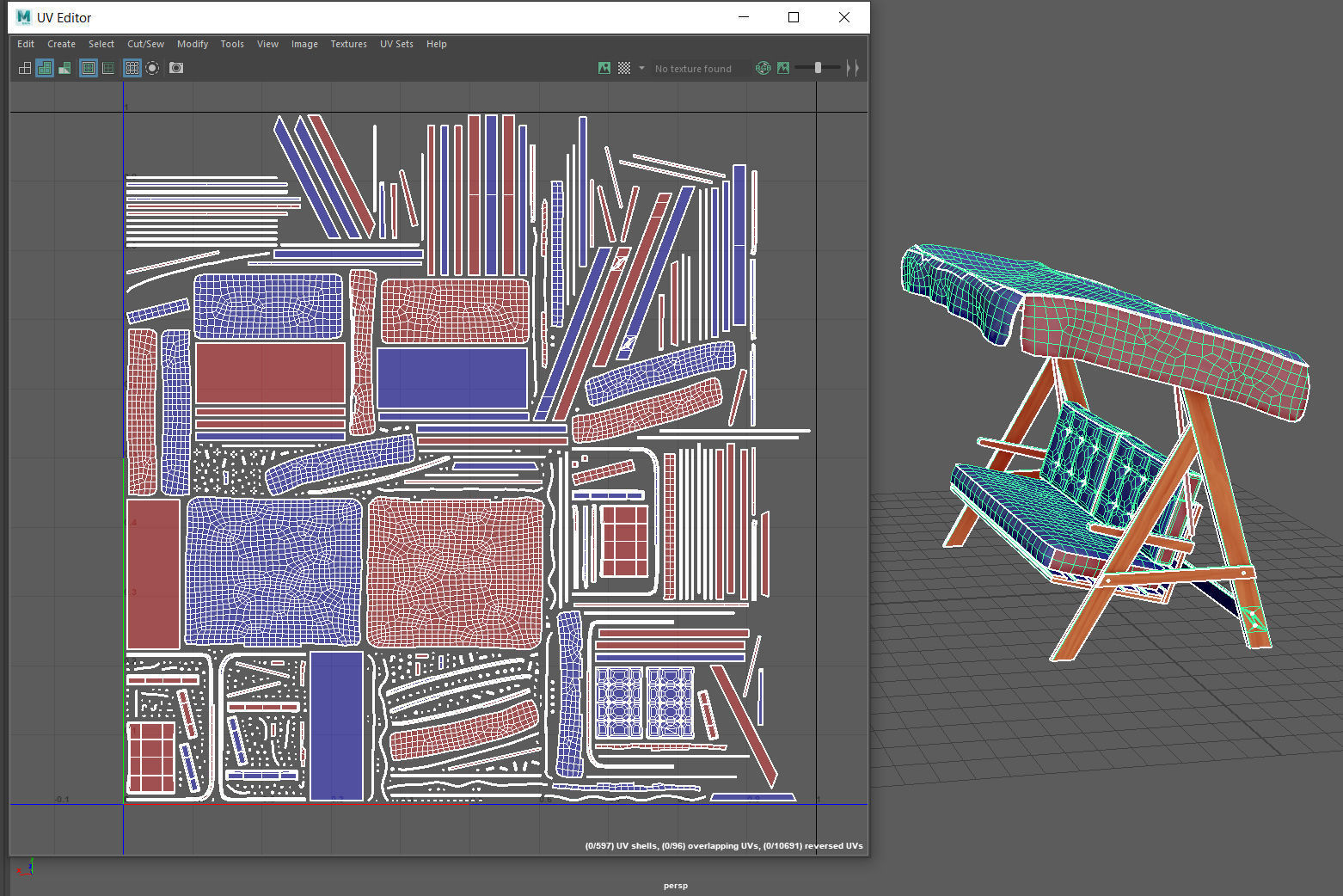Toggle wireframe shell display icon
The width and height of the screenshot is (1343, 896).
coord(25,68)
